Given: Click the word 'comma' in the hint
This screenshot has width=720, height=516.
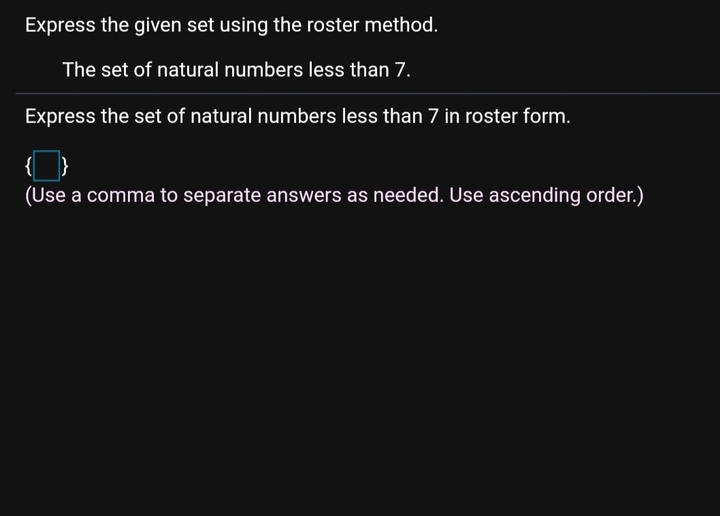Looking at the screenshot, I should [121, 195].
